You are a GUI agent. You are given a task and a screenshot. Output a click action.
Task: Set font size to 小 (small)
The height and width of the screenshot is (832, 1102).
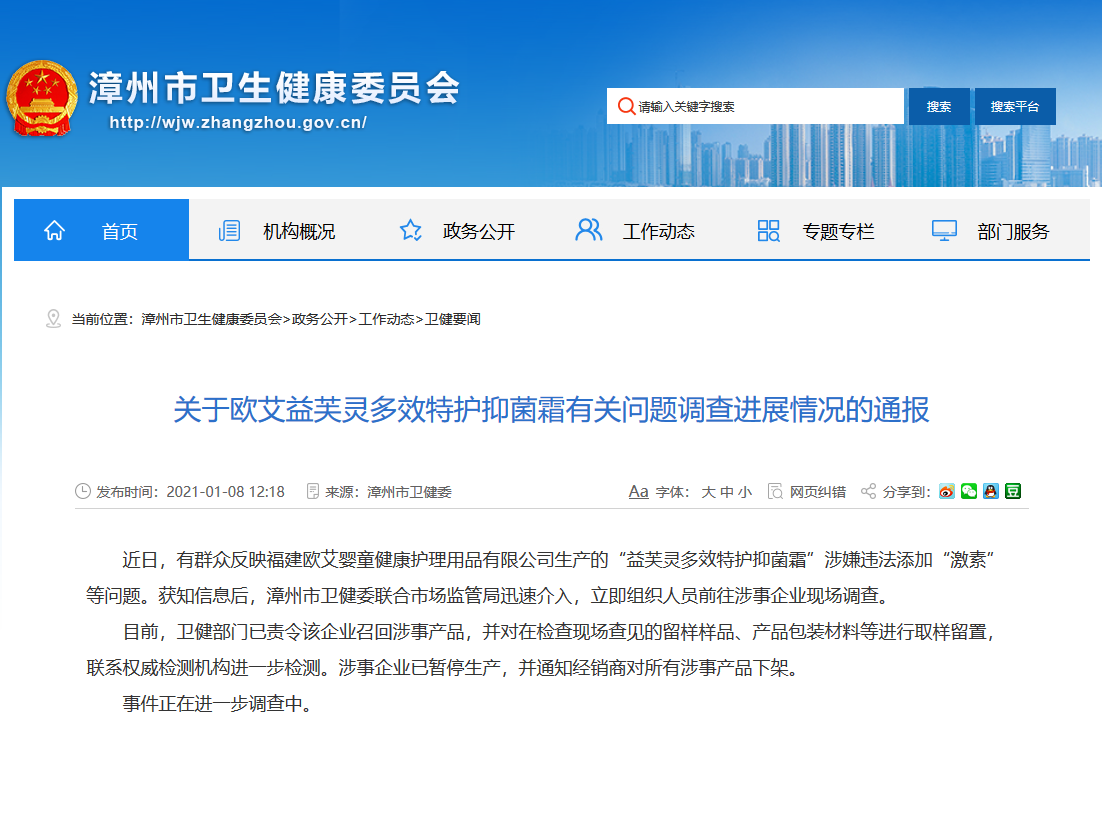click(745, 492)
